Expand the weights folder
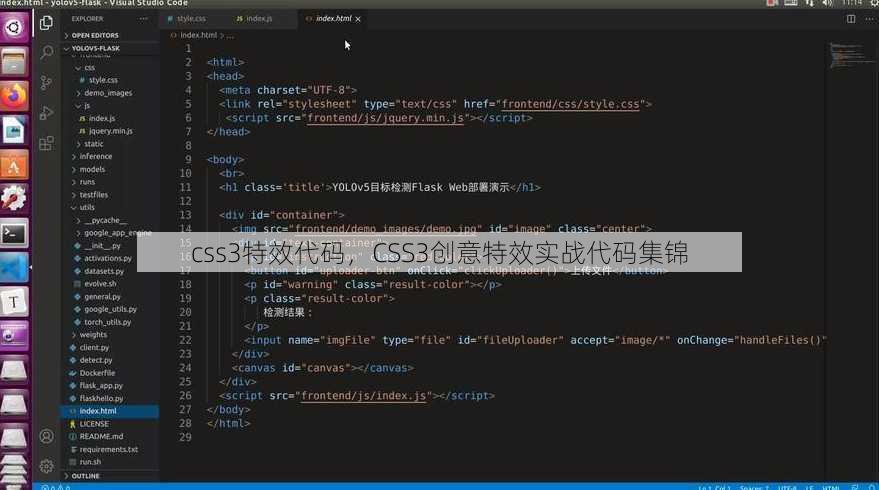The height and width of the screenshot is (490, 879). click(x=93, y=335)
